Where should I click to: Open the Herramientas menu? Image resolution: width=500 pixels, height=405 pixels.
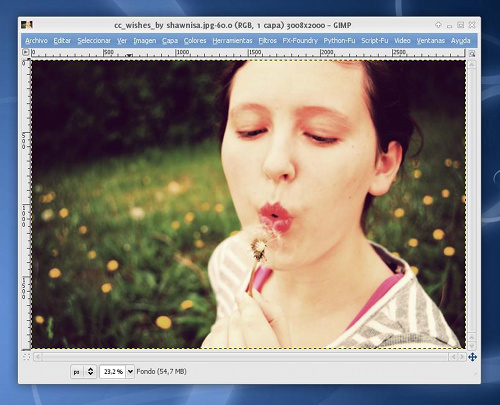232,41
